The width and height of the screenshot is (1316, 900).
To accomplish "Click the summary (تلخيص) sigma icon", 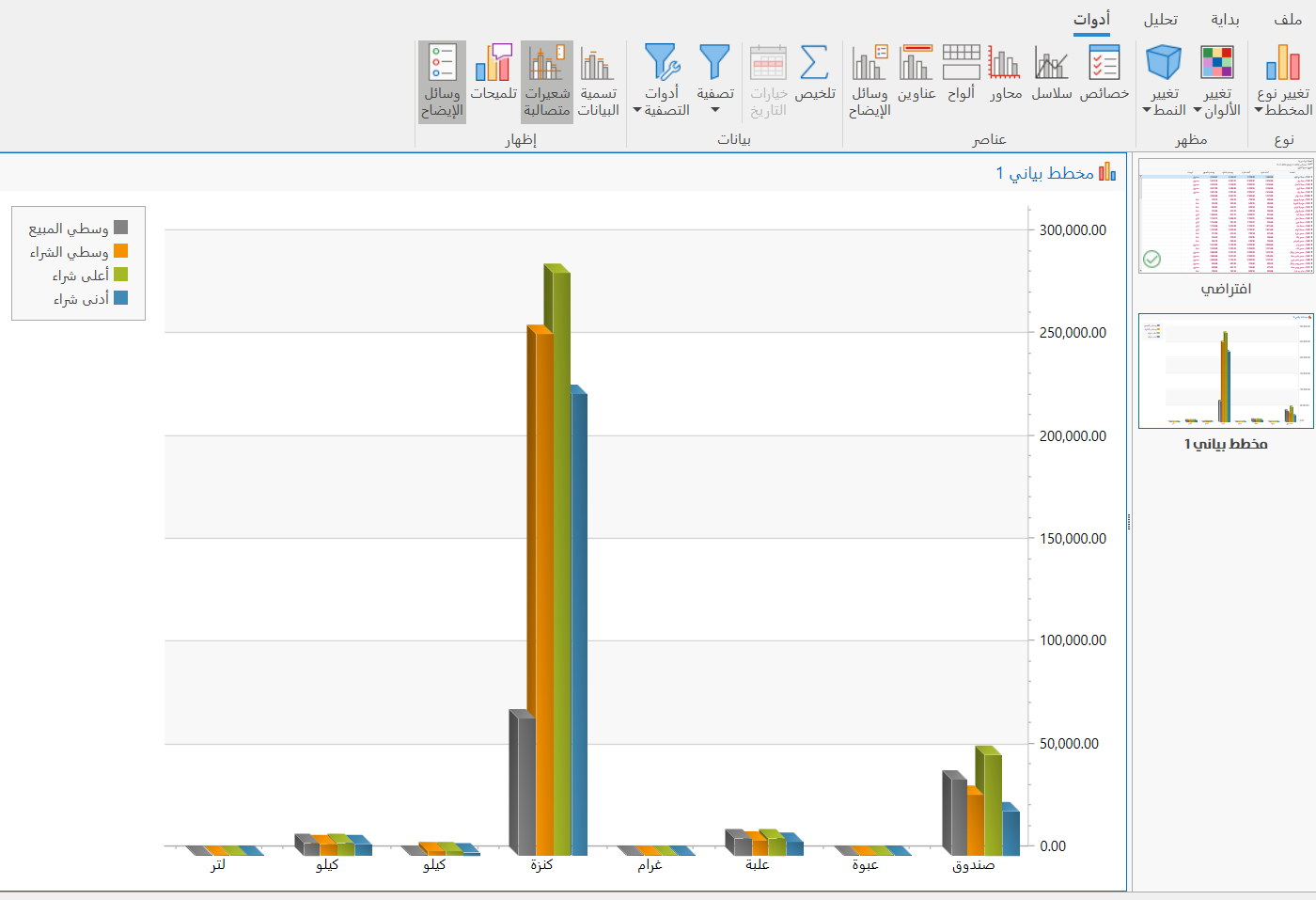I will tap(814, 64).
